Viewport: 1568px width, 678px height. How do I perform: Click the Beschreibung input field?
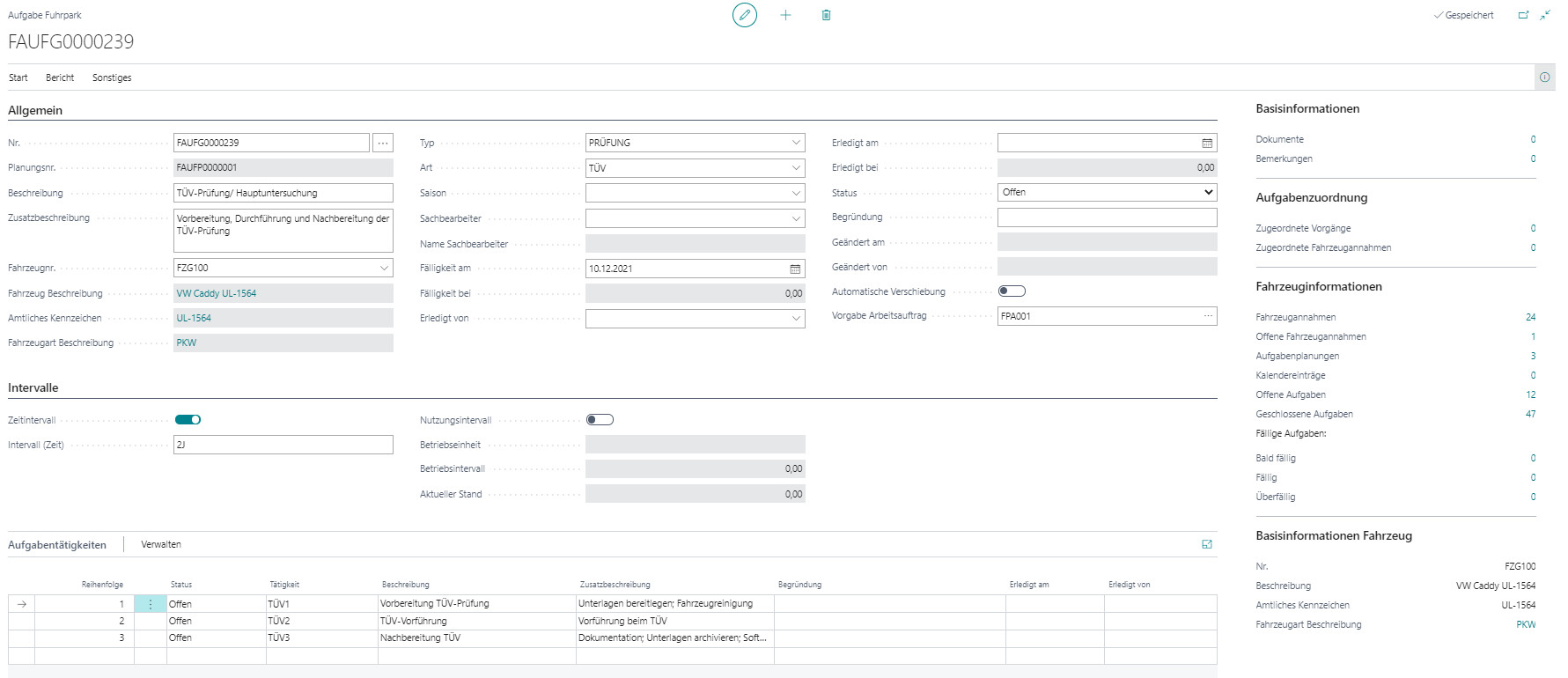tap(283, 193)
